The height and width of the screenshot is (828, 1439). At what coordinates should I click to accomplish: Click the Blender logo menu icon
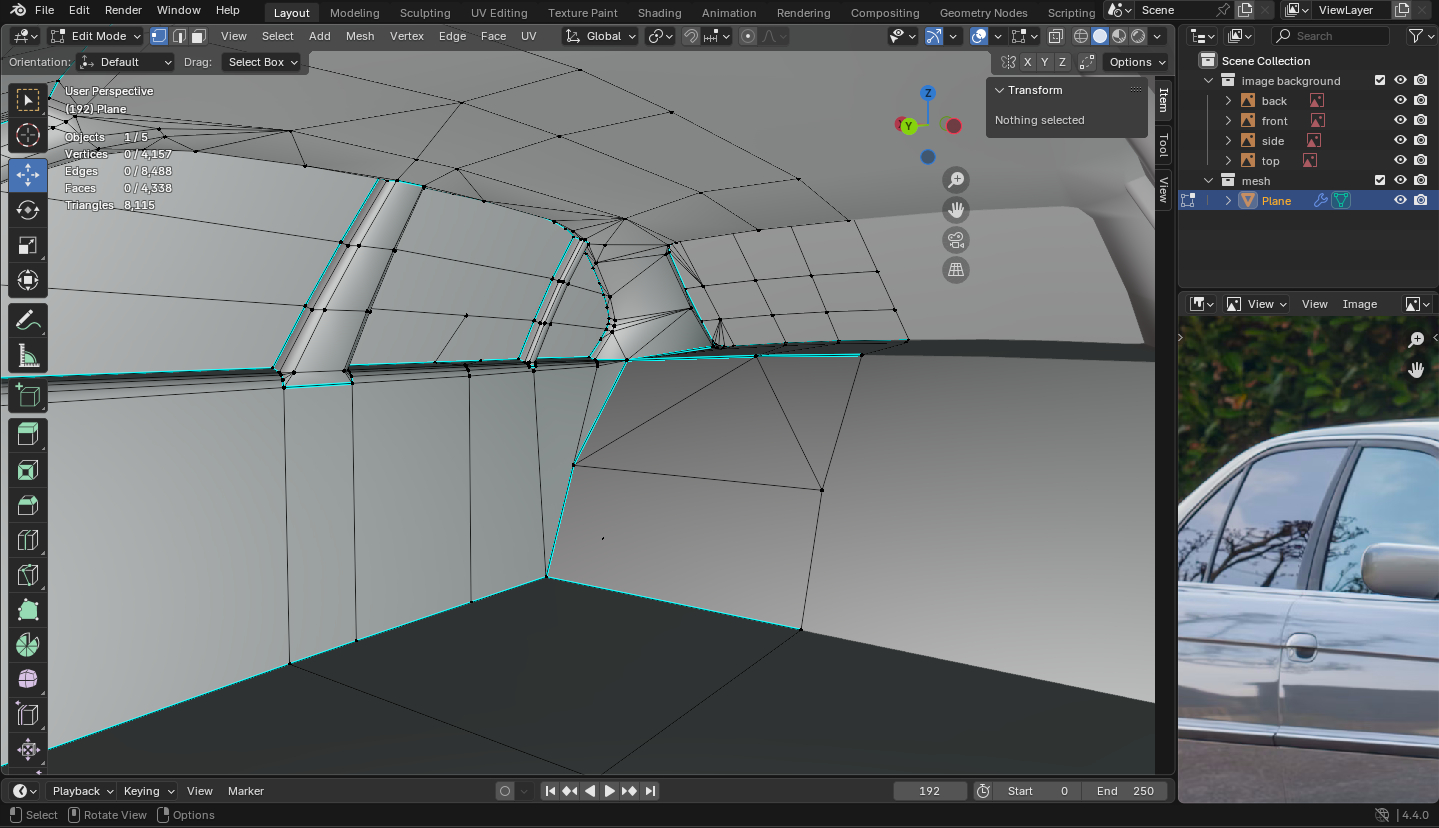(18, 10)
